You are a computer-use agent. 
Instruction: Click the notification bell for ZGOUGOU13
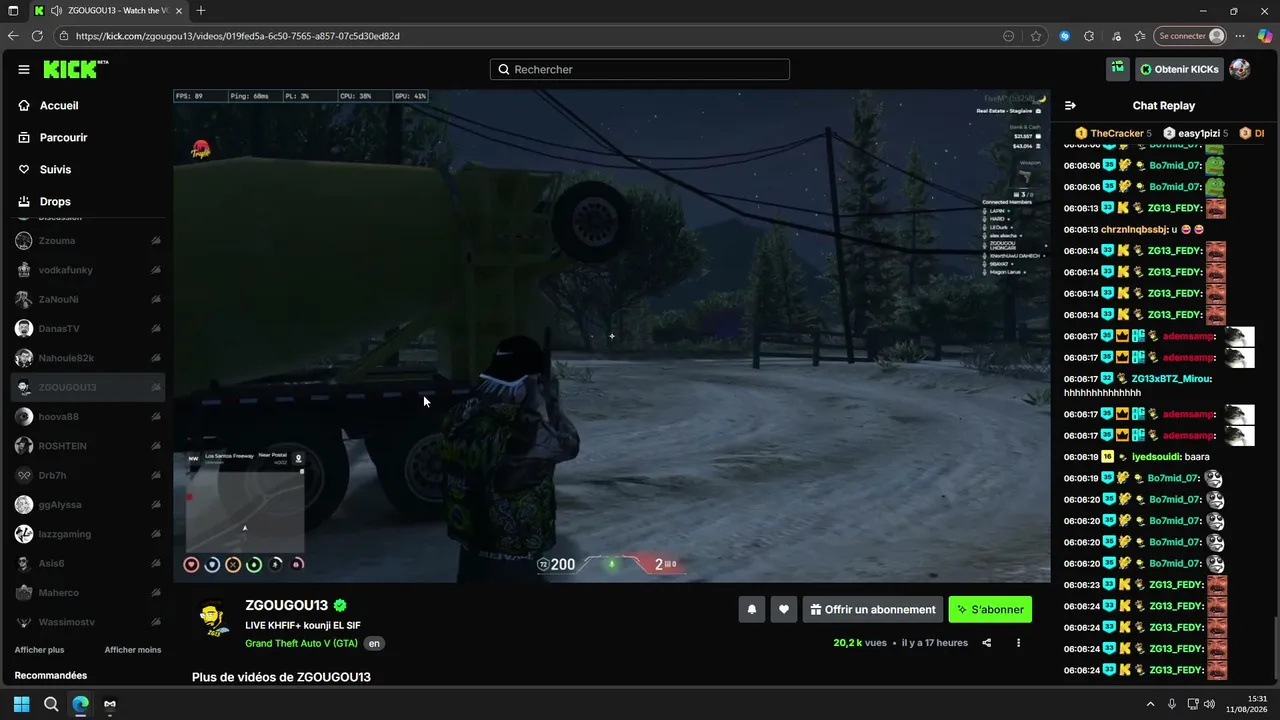(x=752, y=609)
